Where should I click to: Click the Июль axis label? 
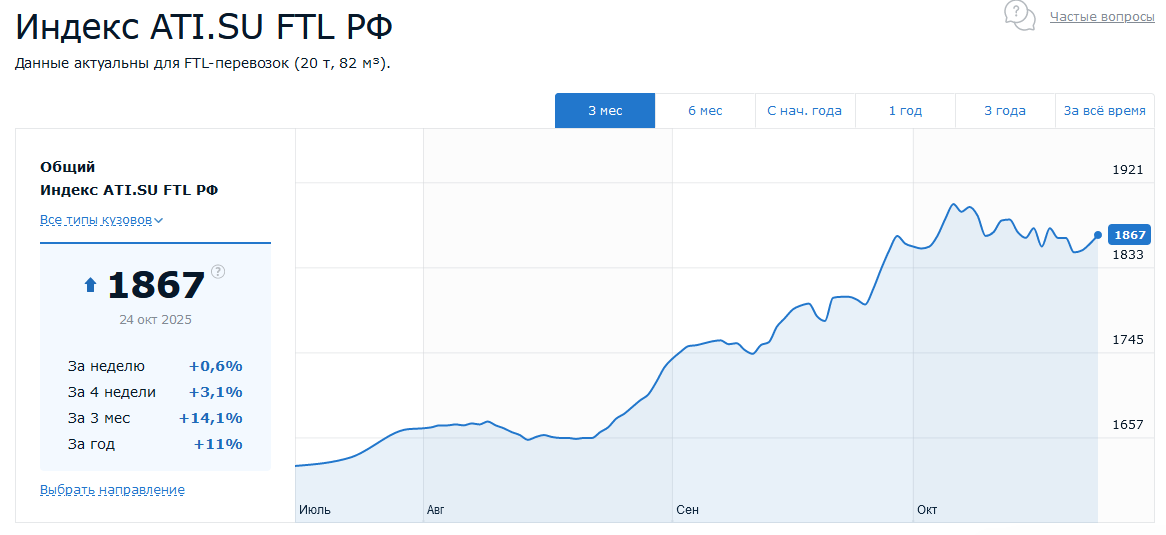(x=315, y=510)
